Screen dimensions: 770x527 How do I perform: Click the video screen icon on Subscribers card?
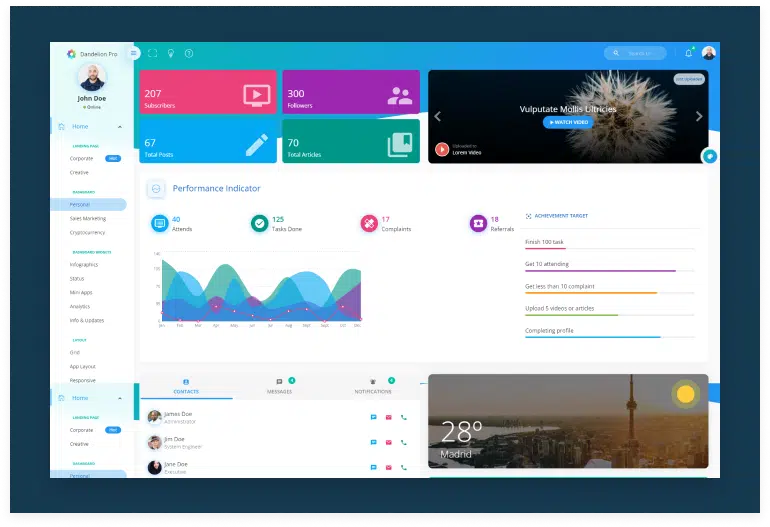[x=256, y=95]
